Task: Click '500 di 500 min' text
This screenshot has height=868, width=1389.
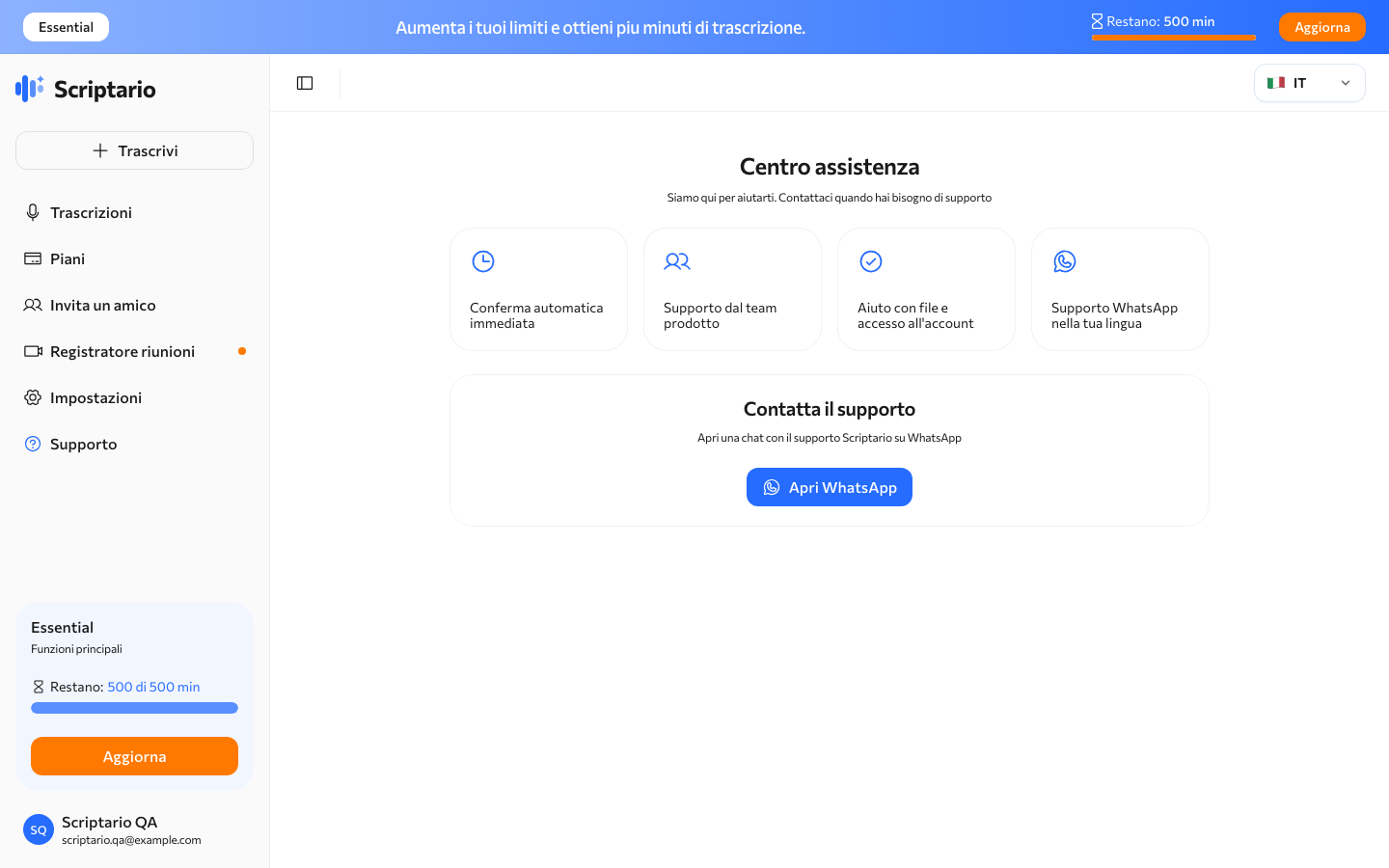Action: pyautogui.click(x=153, y=687)
